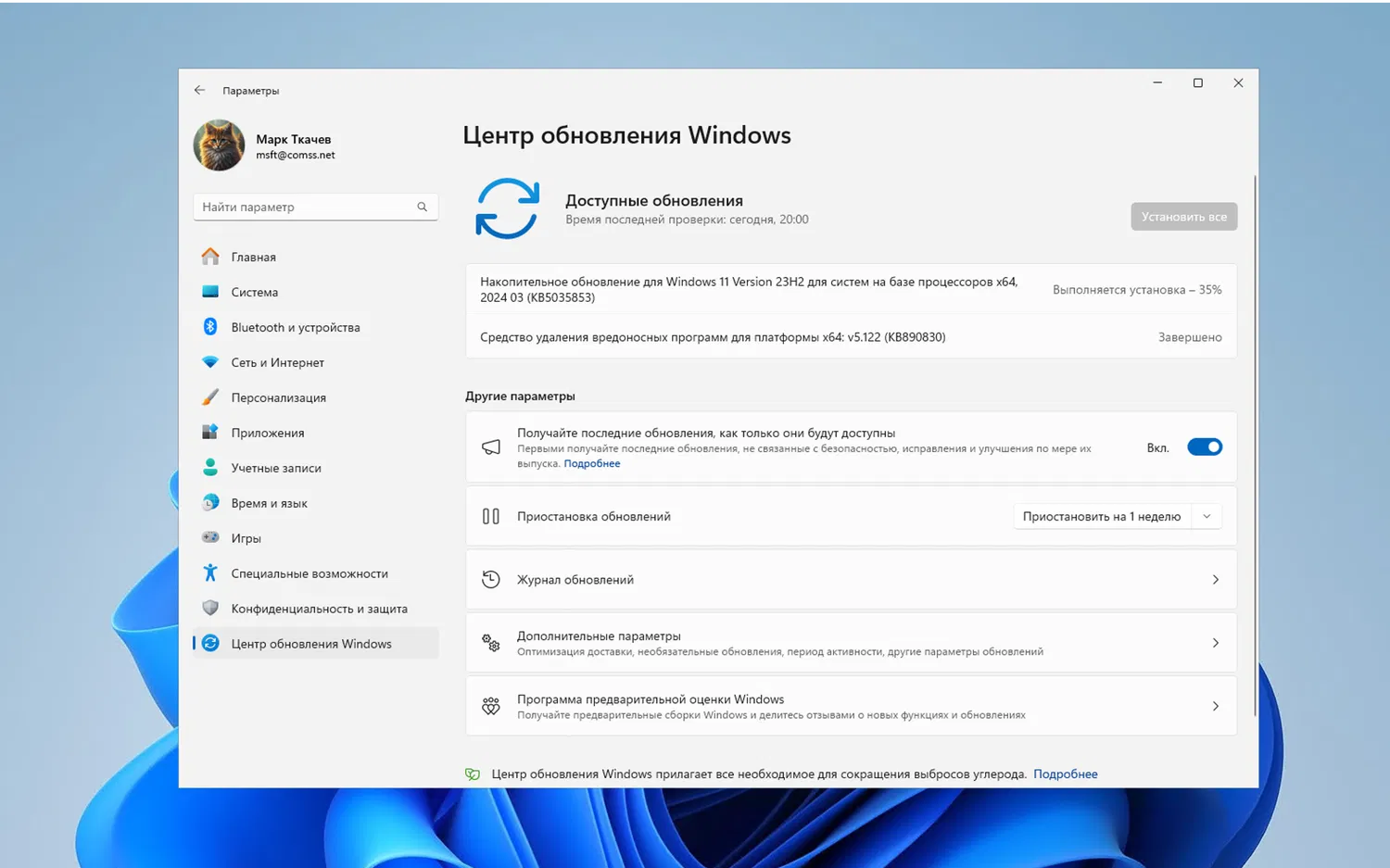Screen dimensions: 1390x868
Task: Click the vertical scrollbar of settings page
Action: pyautogui.click(x=1255, y=445)
